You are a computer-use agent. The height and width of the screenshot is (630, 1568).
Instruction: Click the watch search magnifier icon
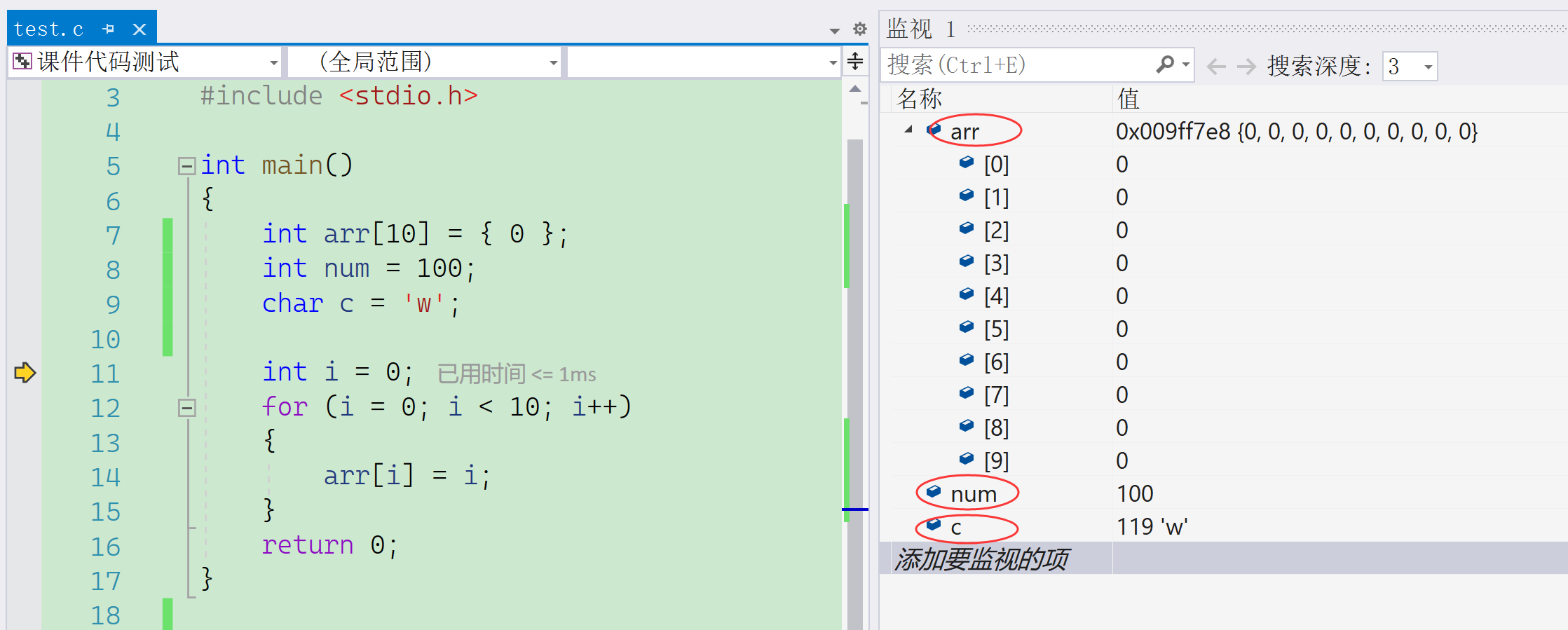1165,64
